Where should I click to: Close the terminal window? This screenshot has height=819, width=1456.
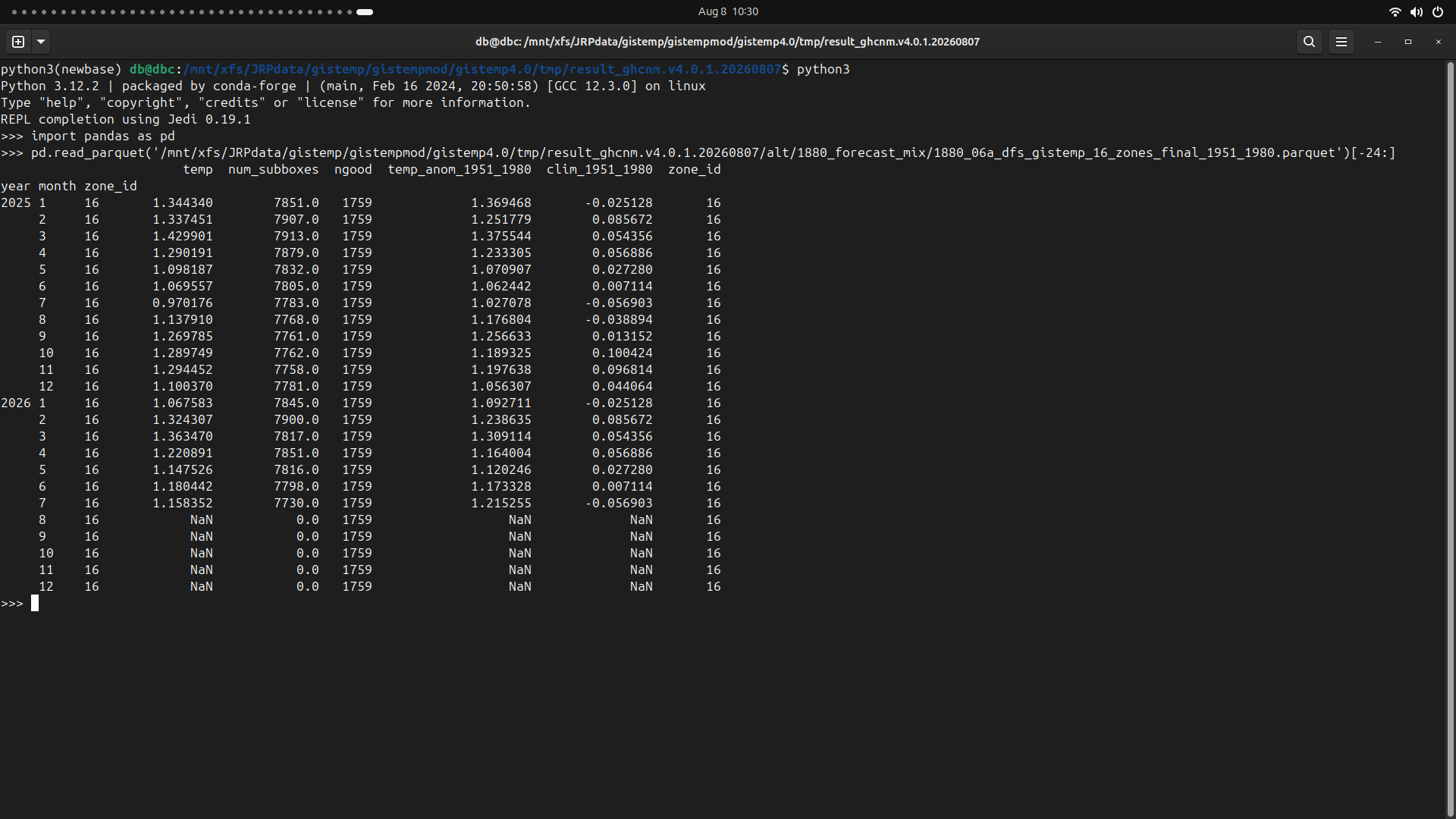click(x=1439, y=42)
